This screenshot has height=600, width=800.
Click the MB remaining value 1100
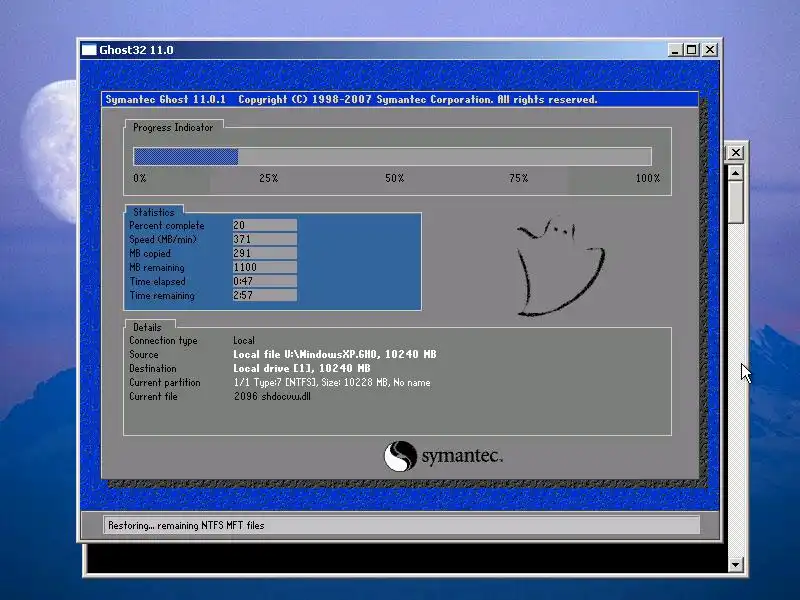tap(265, 267)
